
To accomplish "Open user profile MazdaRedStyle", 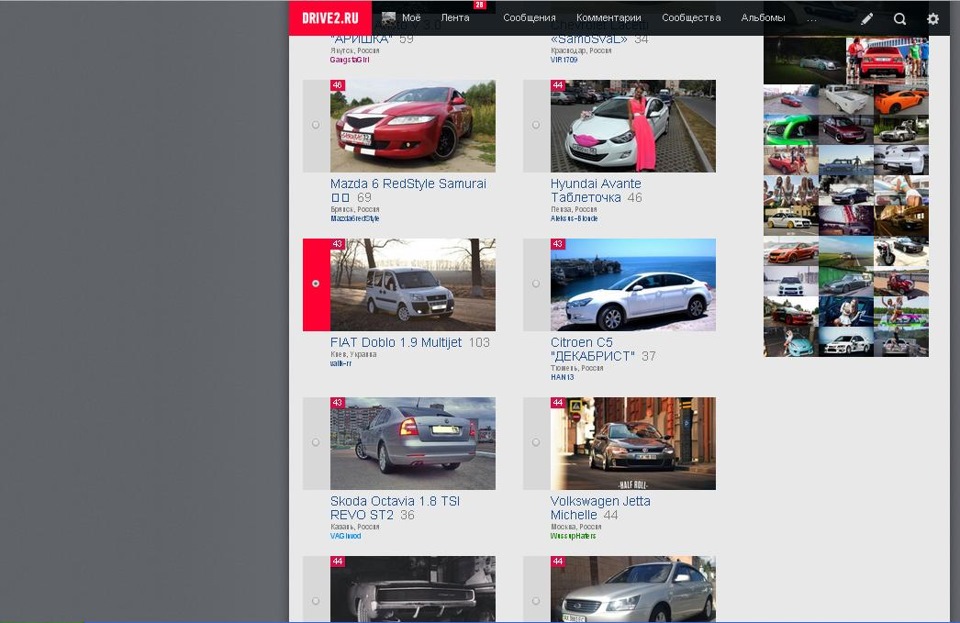I will (354, 218).
